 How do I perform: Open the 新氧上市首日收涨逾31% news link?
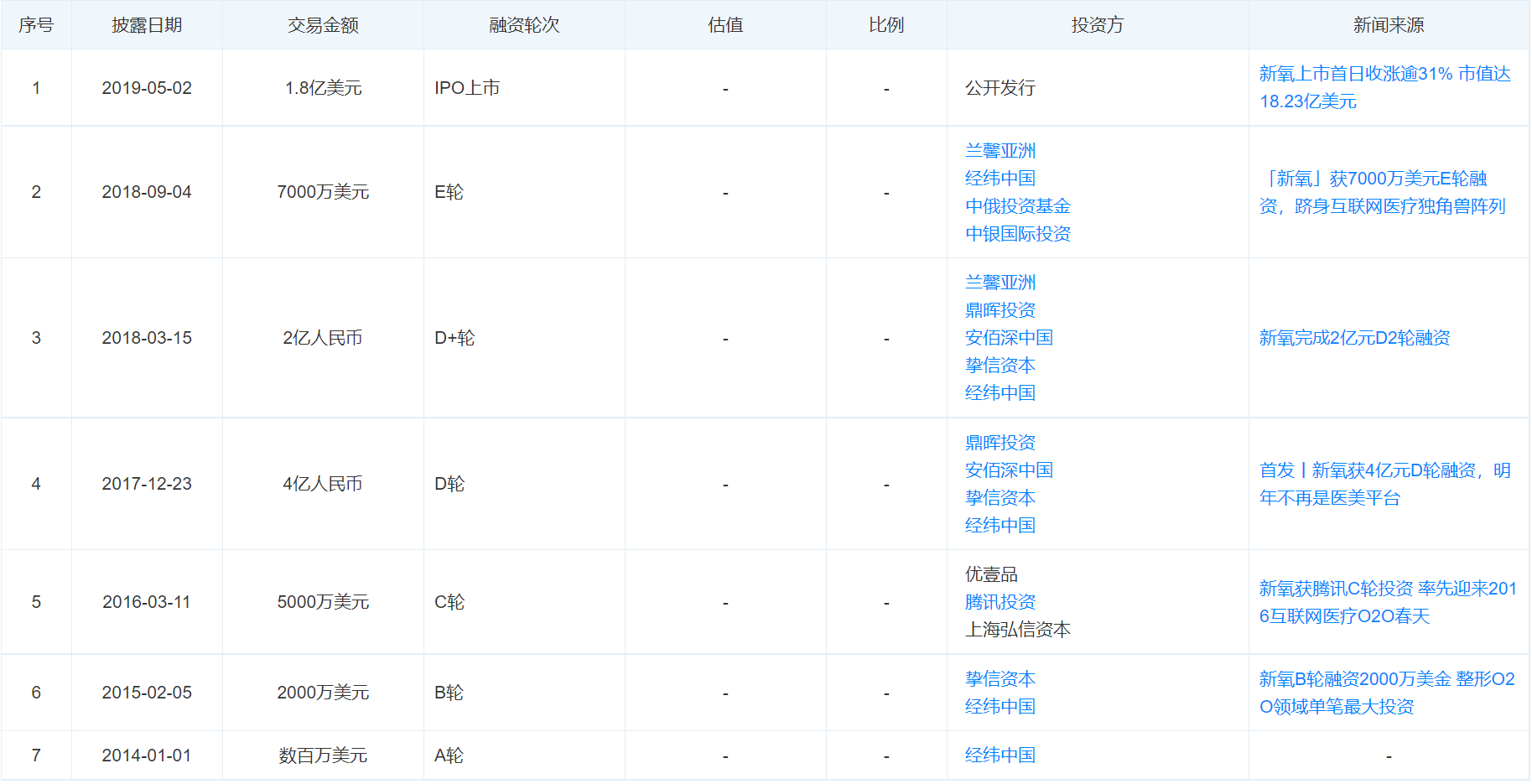(x=1384, y=88)
